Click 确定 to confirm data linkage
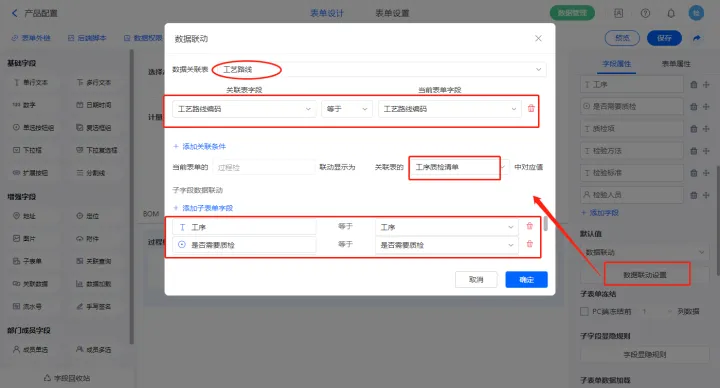This screenshot has height=388, width=720. tap(526, 280)
